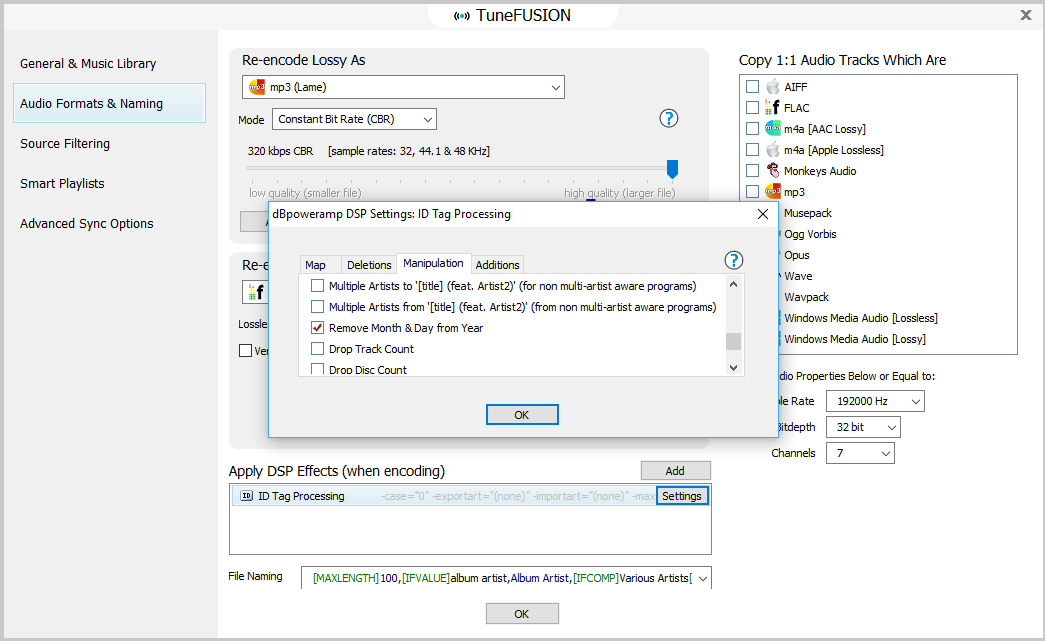Select Windows Media Audio [Lossless] entry

[860, 318]
